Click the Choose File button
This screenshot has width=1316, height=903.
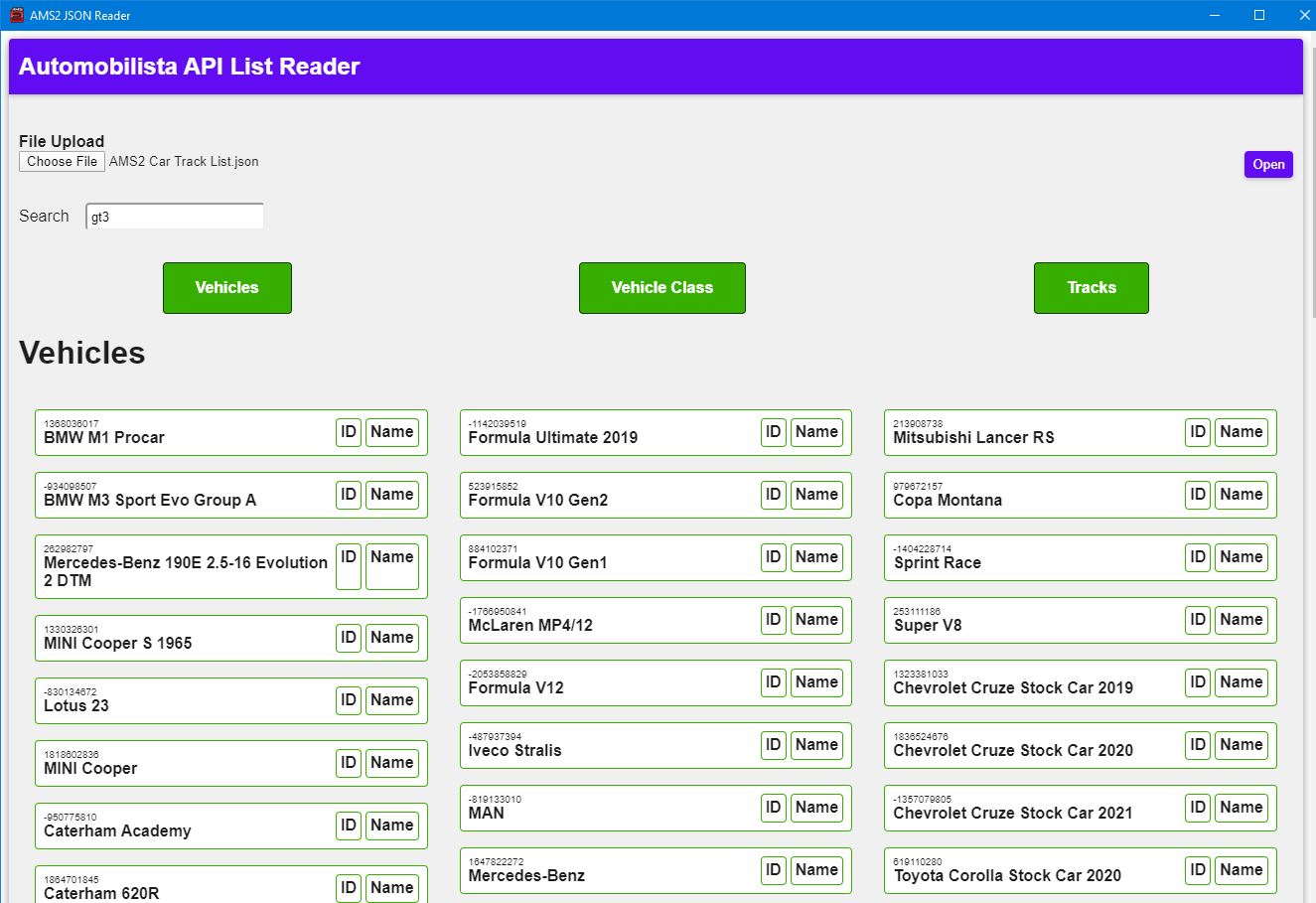point(62,161)
